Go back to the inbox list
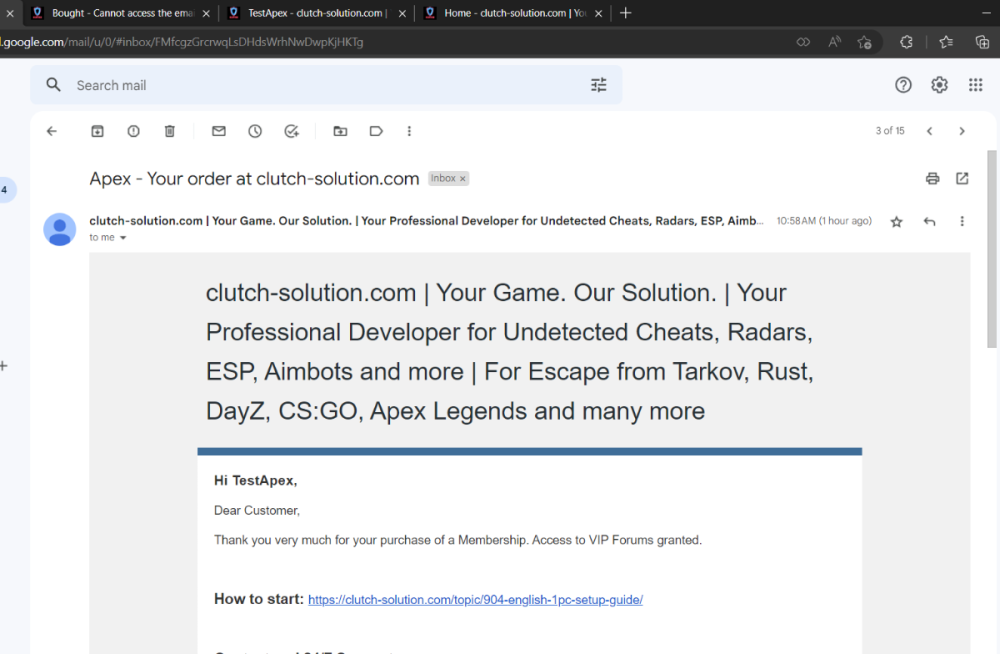The image size is (1000, 654). point(52,131)
